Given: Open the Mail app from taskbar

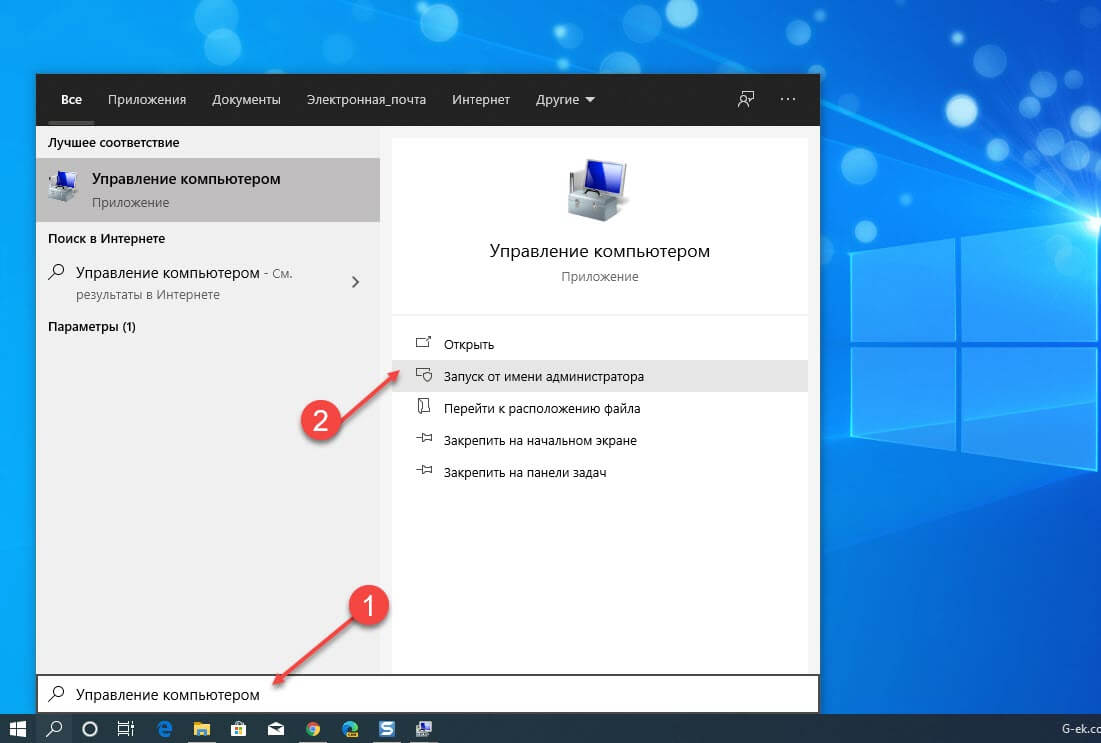Looking at the screenshot, I should pos(276,729).
